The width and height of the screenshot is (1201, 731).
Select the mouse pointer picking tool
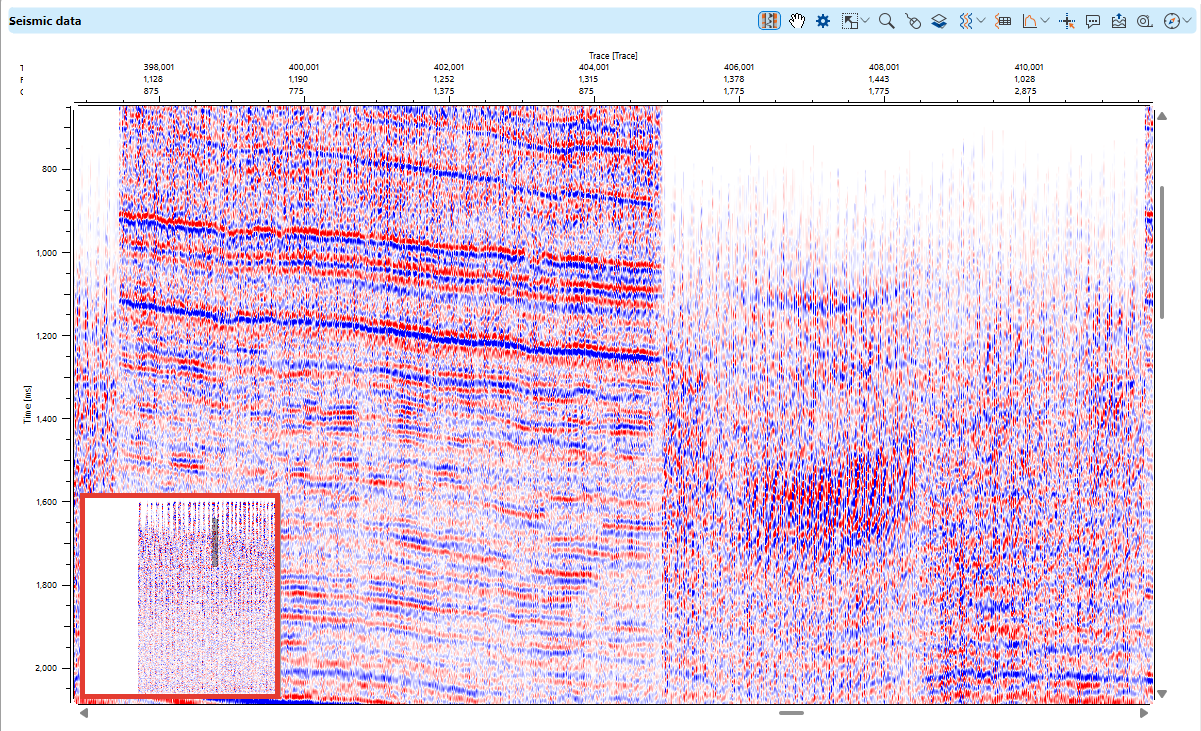click(x=914, y=20)
